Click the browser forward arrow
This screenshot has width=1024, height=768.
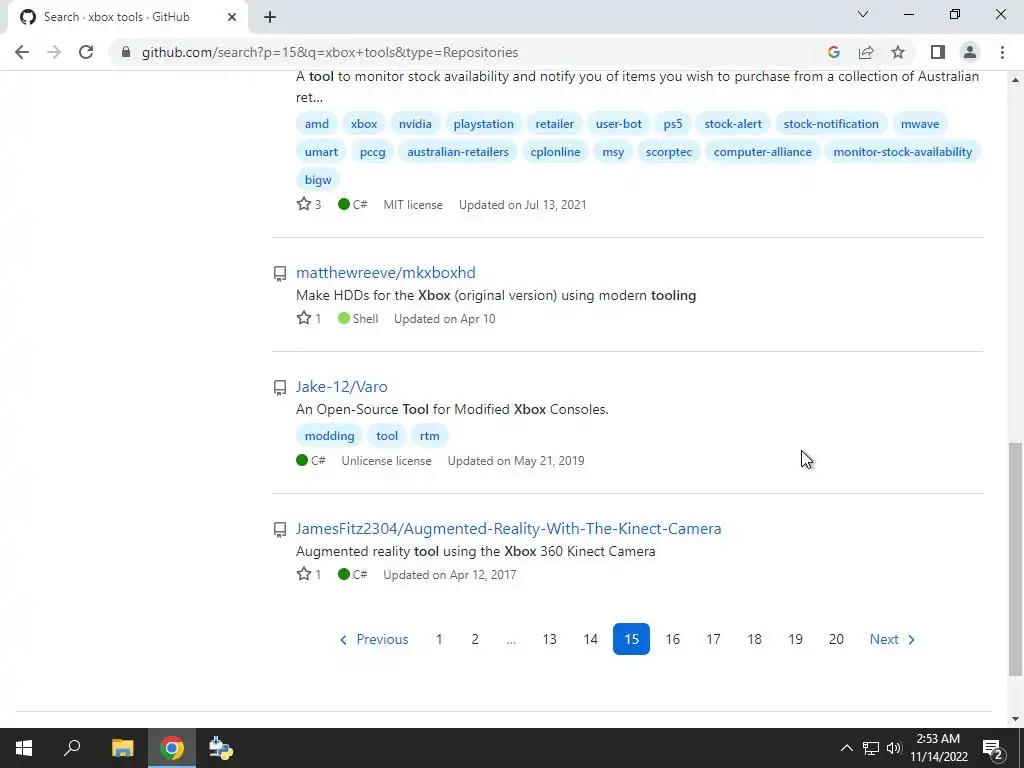(54, 52)
